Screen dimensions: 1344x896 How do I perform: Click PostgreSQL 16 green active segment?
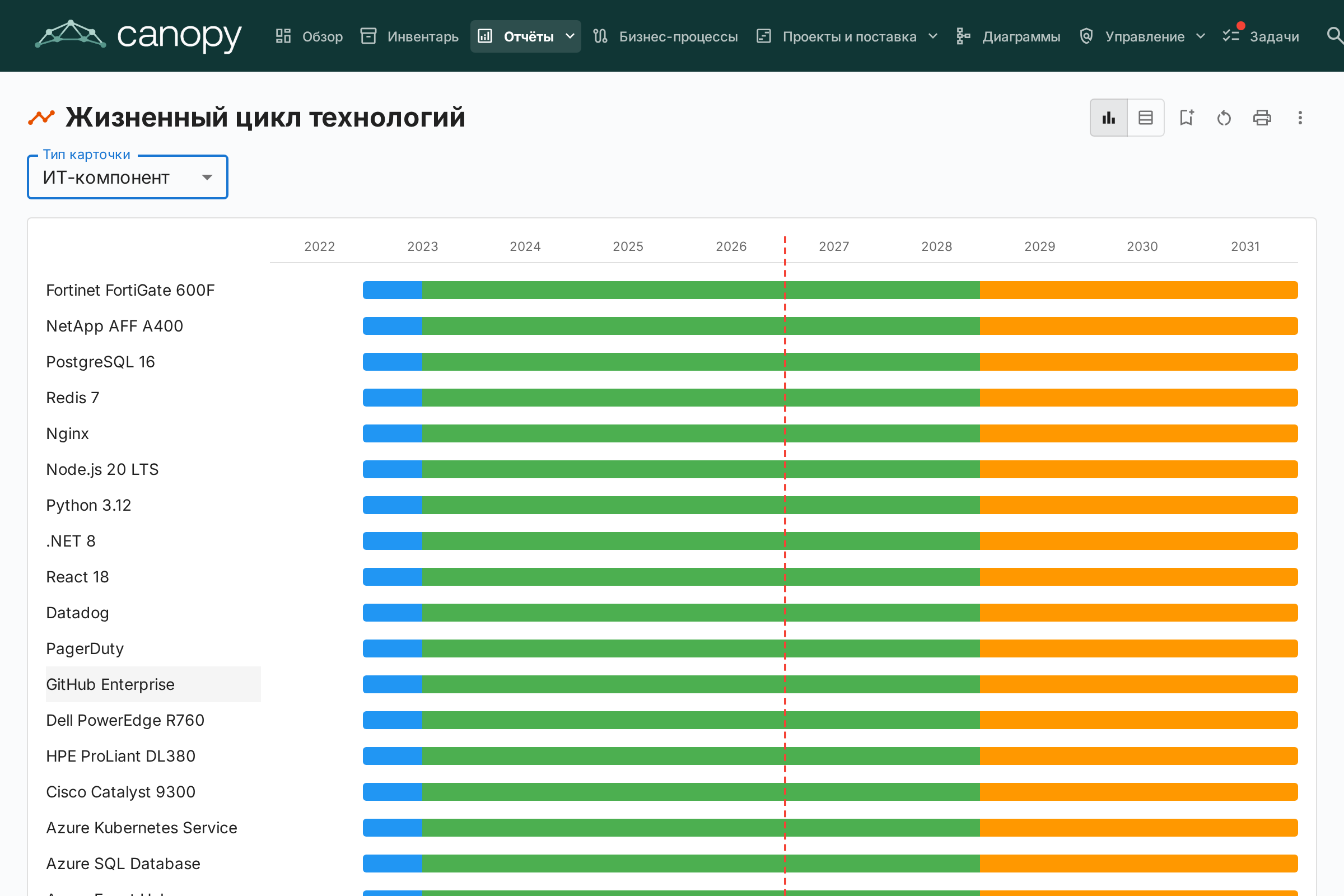(x=701, y=362)
